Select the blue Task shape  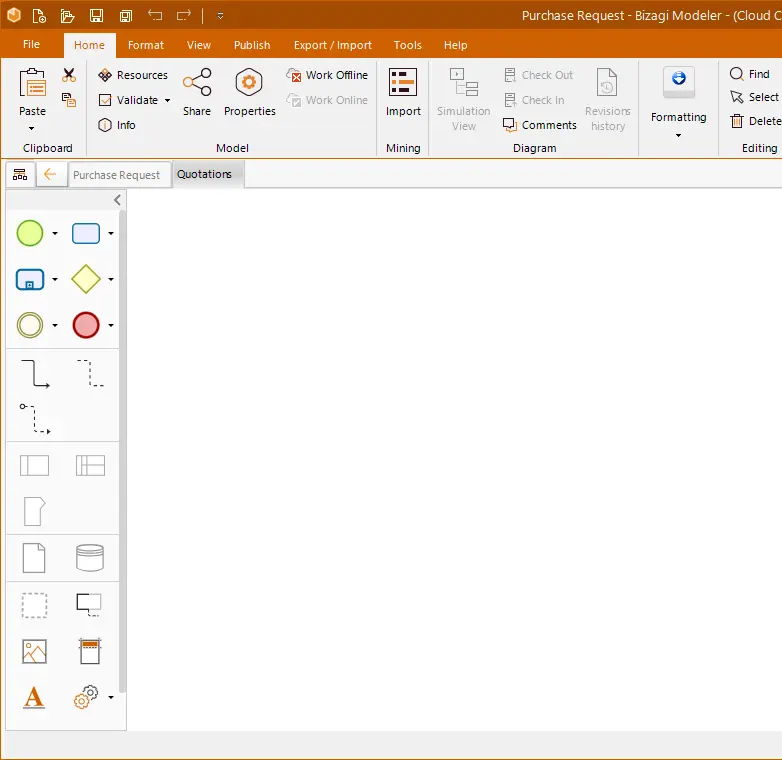coord(86,233)
